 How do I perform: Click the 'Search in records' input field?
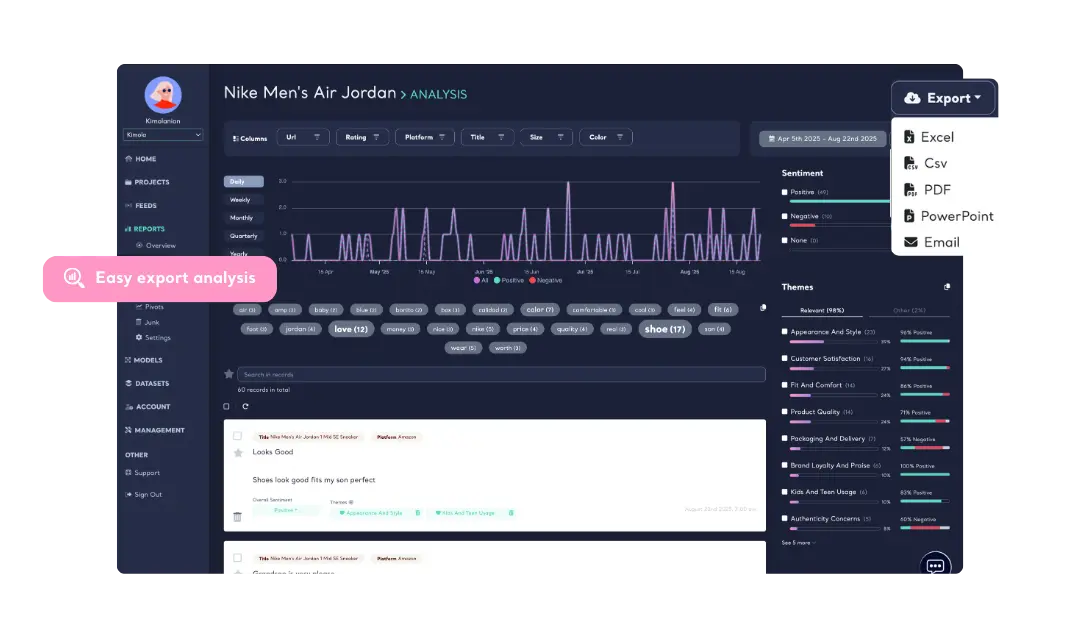click(500, 374)
